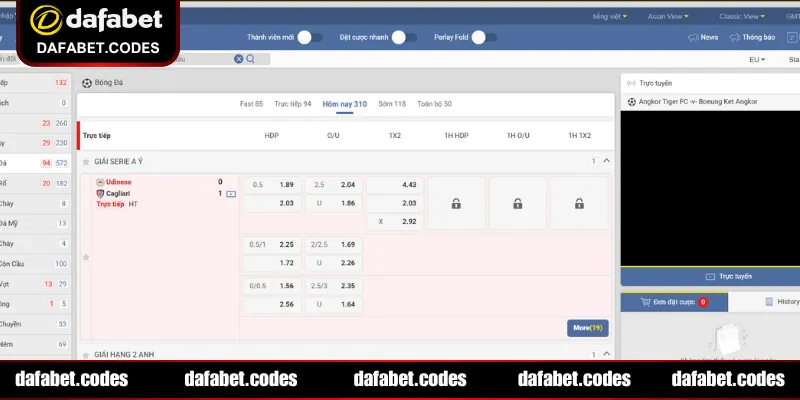800x400 pixels.
Task: Click the More(19) button
Action: (x=587, y=327)
